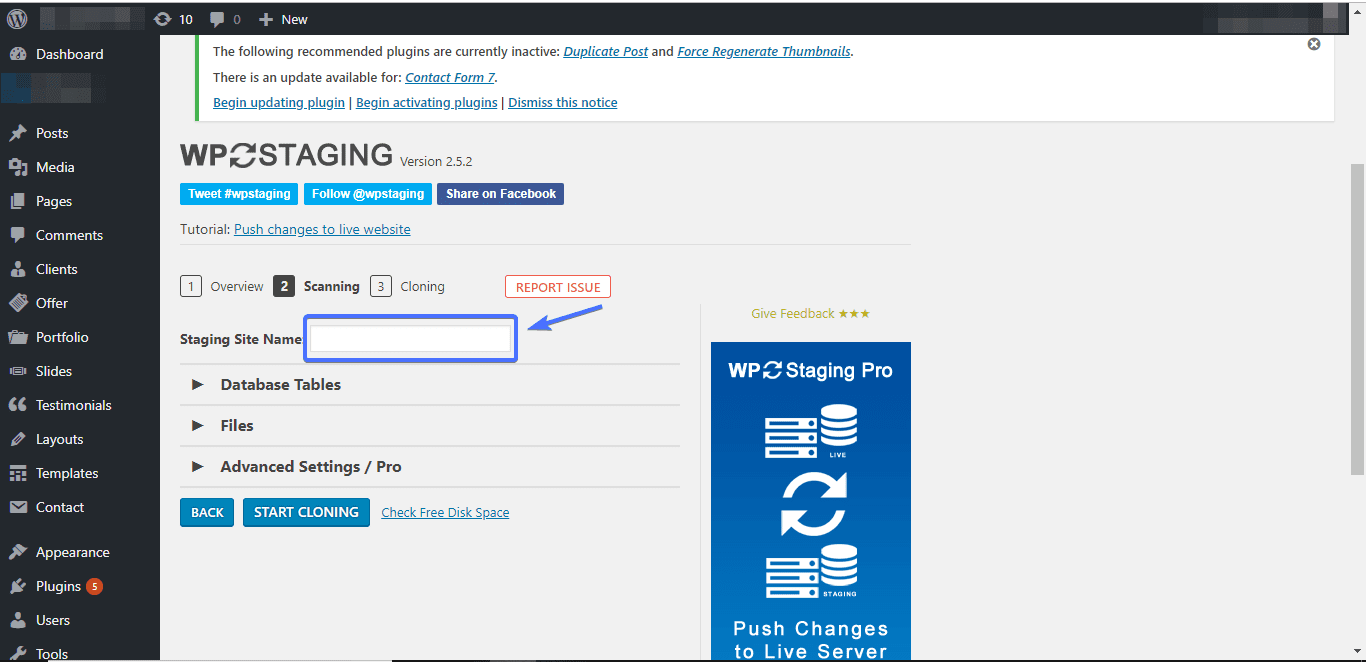Click the plus New button in admin bar

pyautogui.click(x=283, y=19)
